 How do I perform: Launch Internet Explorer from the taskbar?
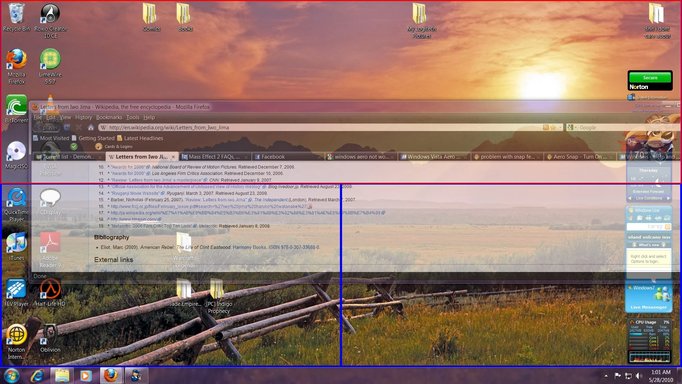[x=37, y=376]
